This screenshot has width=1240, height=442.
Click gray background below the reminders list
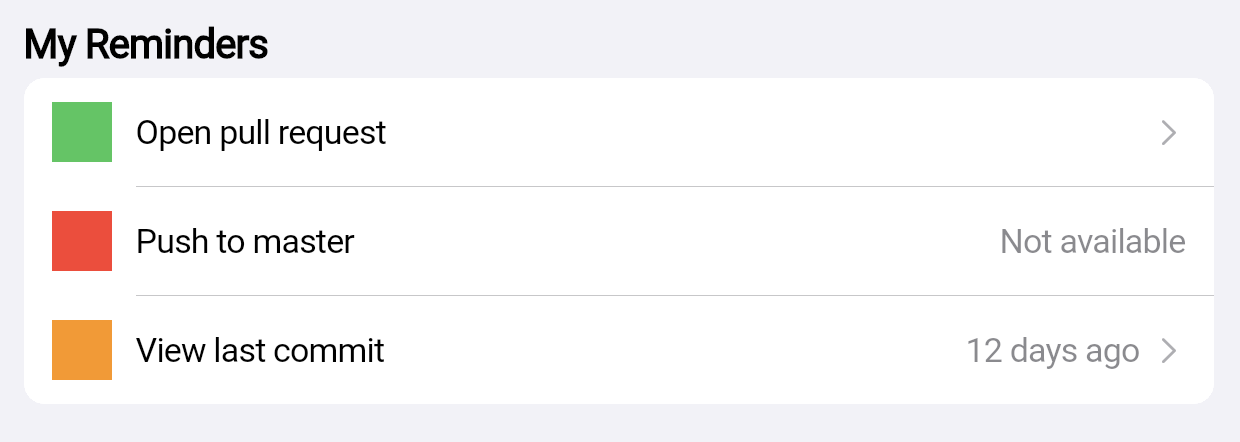tap(620, 424)
